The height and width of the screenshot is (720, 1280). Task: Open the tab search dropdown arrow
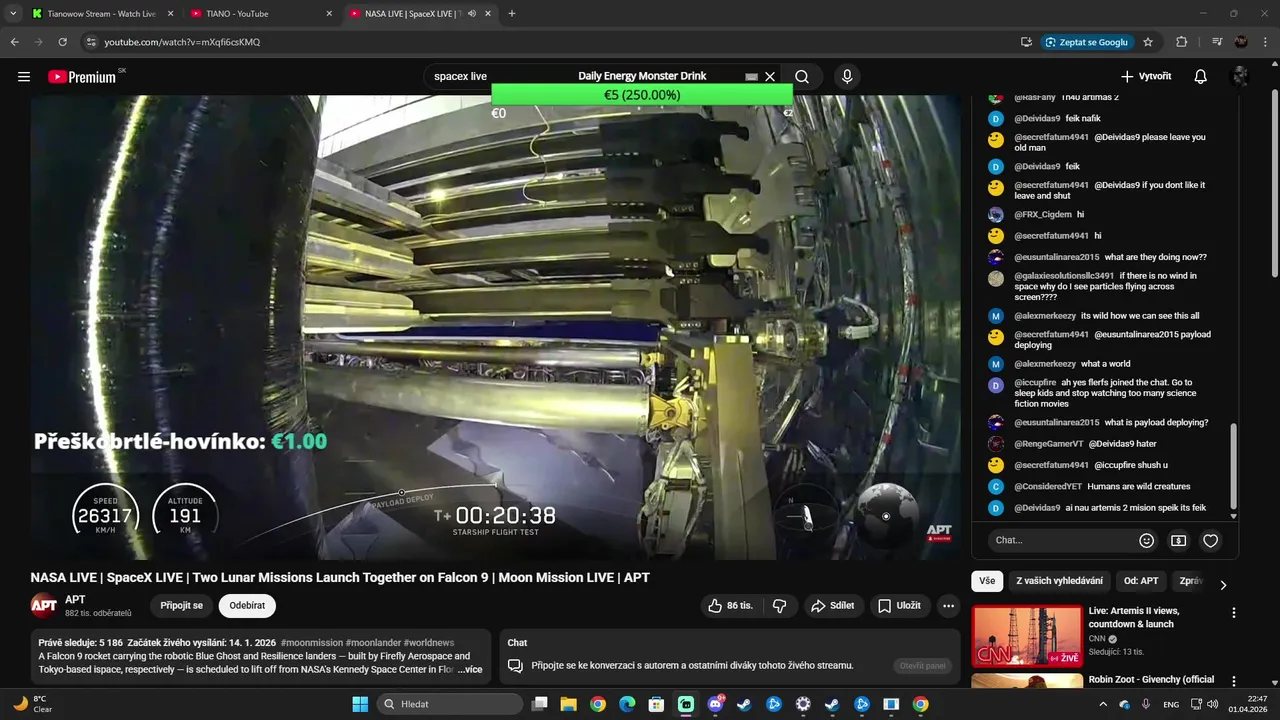pos(13,14)
